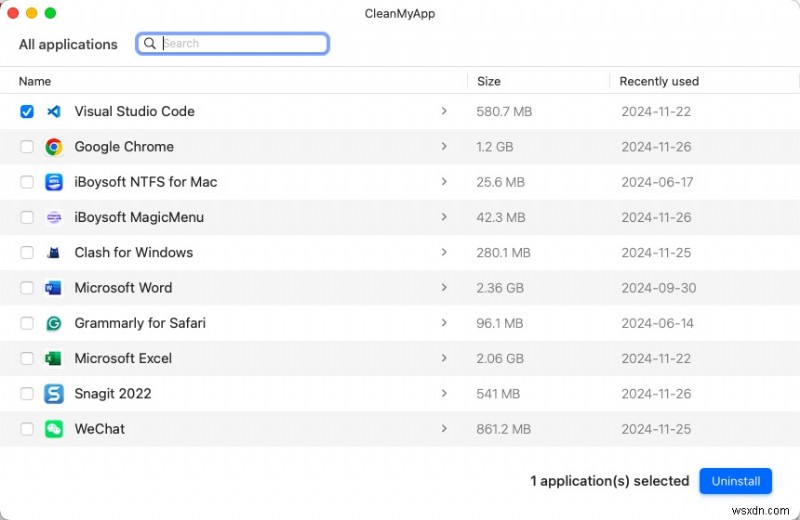Click the Snagit 2022 name text
The image size is (800, 520).
tap(113, 394)
